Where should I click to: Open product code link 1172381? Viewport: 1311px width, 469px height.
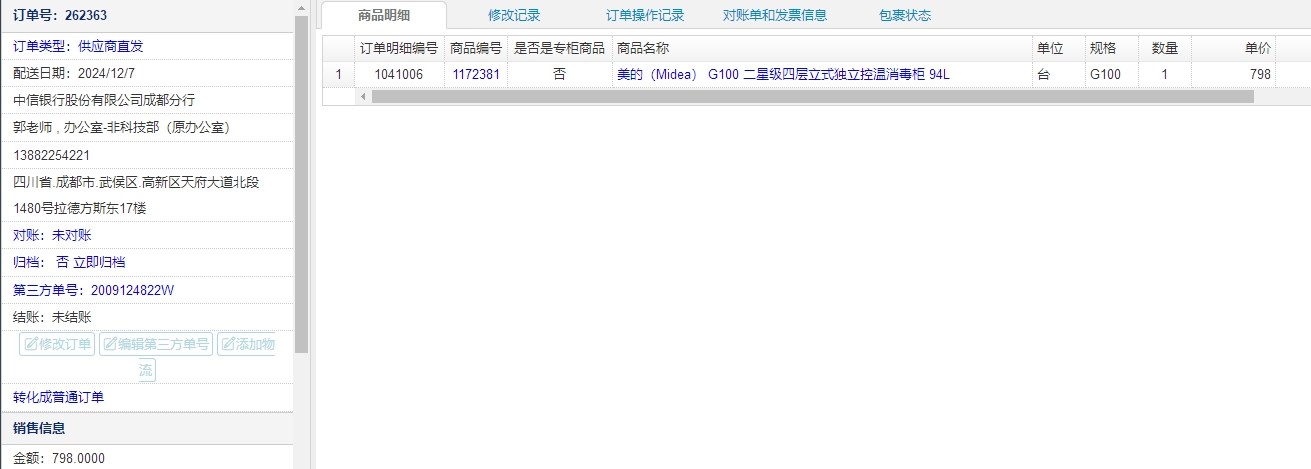click(476, 74)
